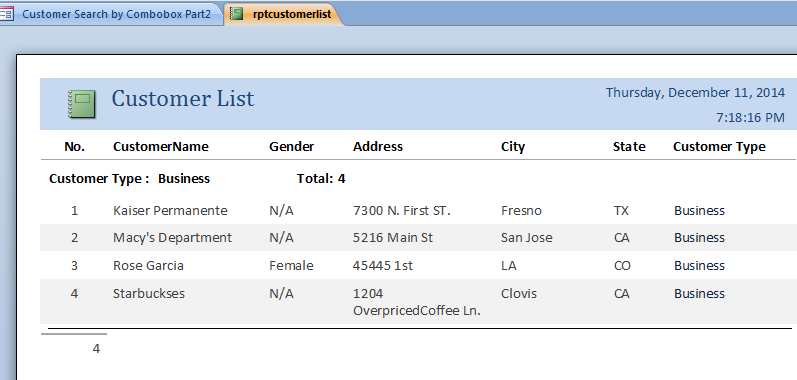Click row number 4 beside Starbuckses

click(x=74, y=294)
